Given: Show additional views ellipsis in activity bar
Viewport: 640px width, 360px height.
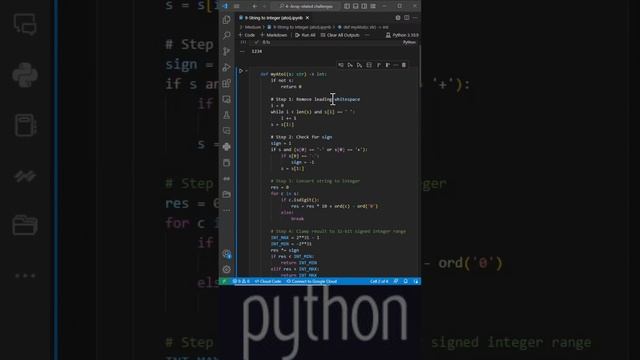Looking at the screenshot, I should [x=227, y=210].
